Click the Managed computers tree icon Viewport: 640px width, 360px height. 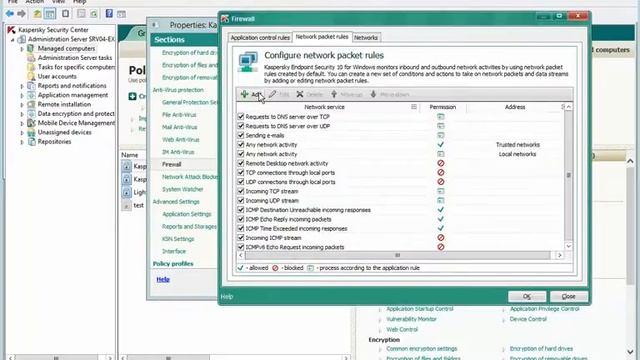(31, 49)
